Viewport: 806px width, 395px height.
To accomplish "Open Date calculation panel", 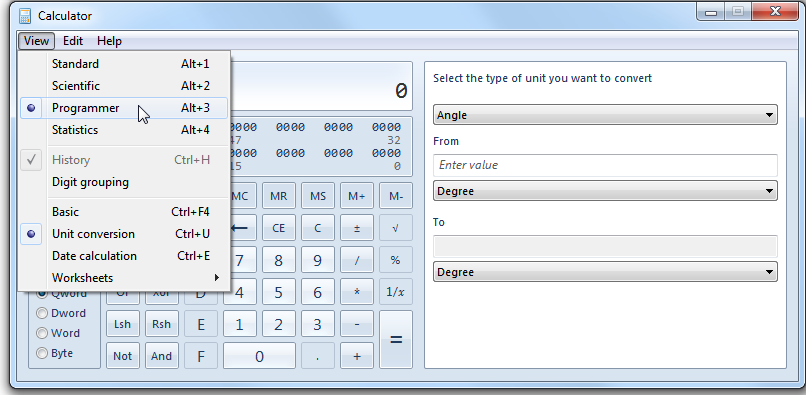I will pos(123,256).
